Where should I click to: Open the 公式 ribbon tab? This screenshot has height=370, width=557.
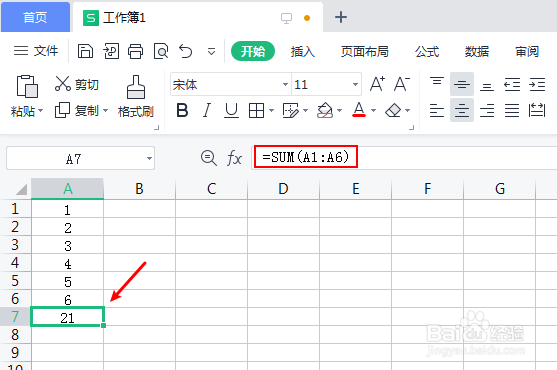(427, 51)
